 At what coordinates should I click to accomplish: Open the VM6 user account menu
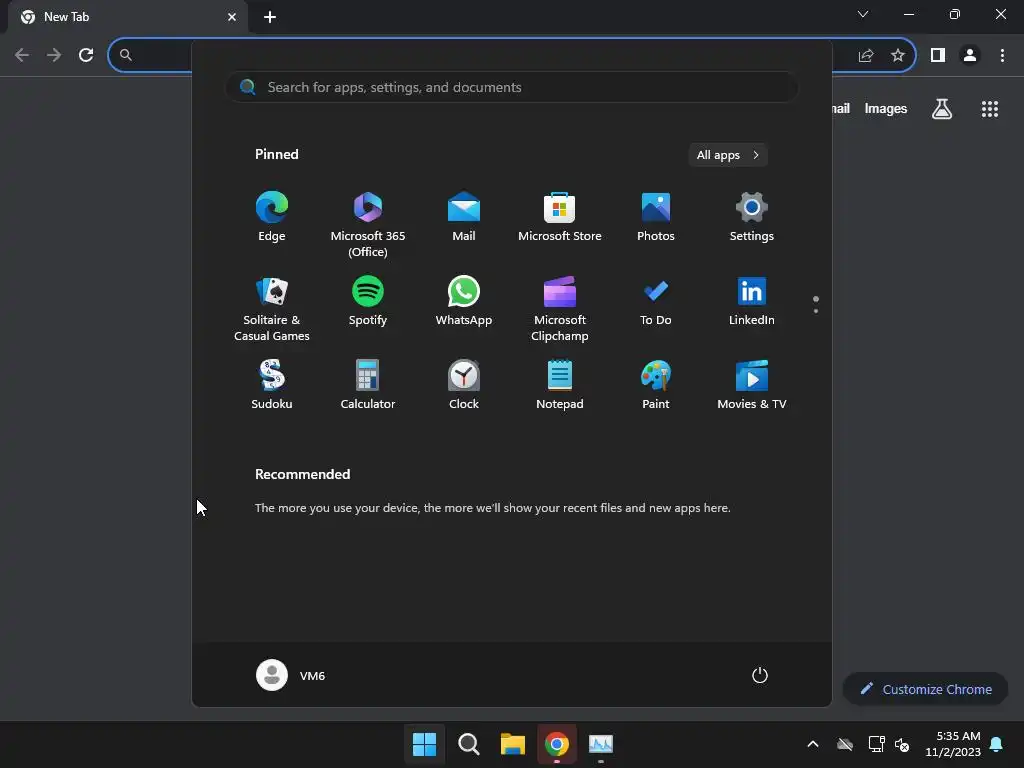(x=291, y=675)
